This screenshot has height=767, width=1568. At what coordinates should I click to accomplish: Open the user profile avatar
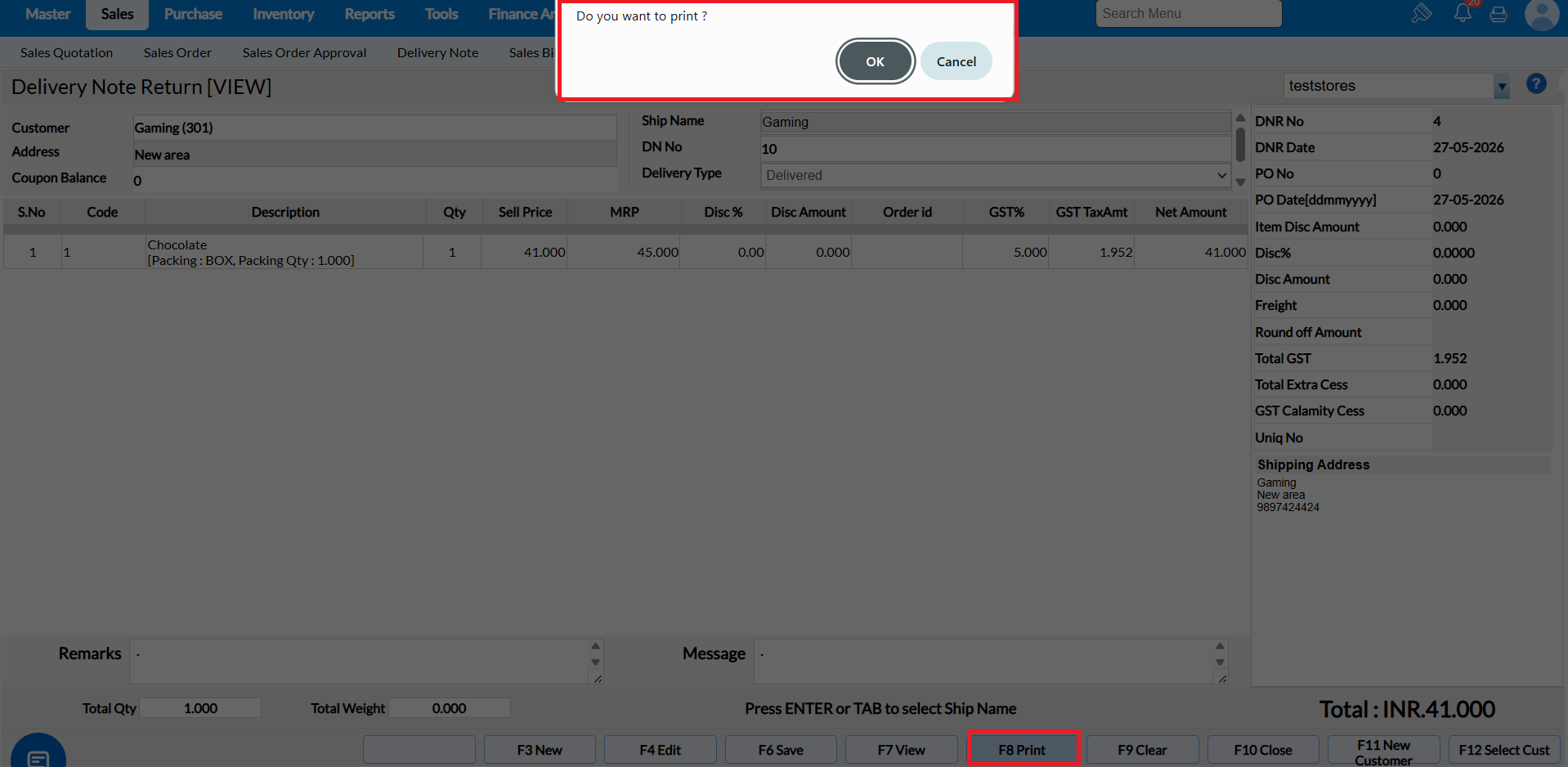1542,14
